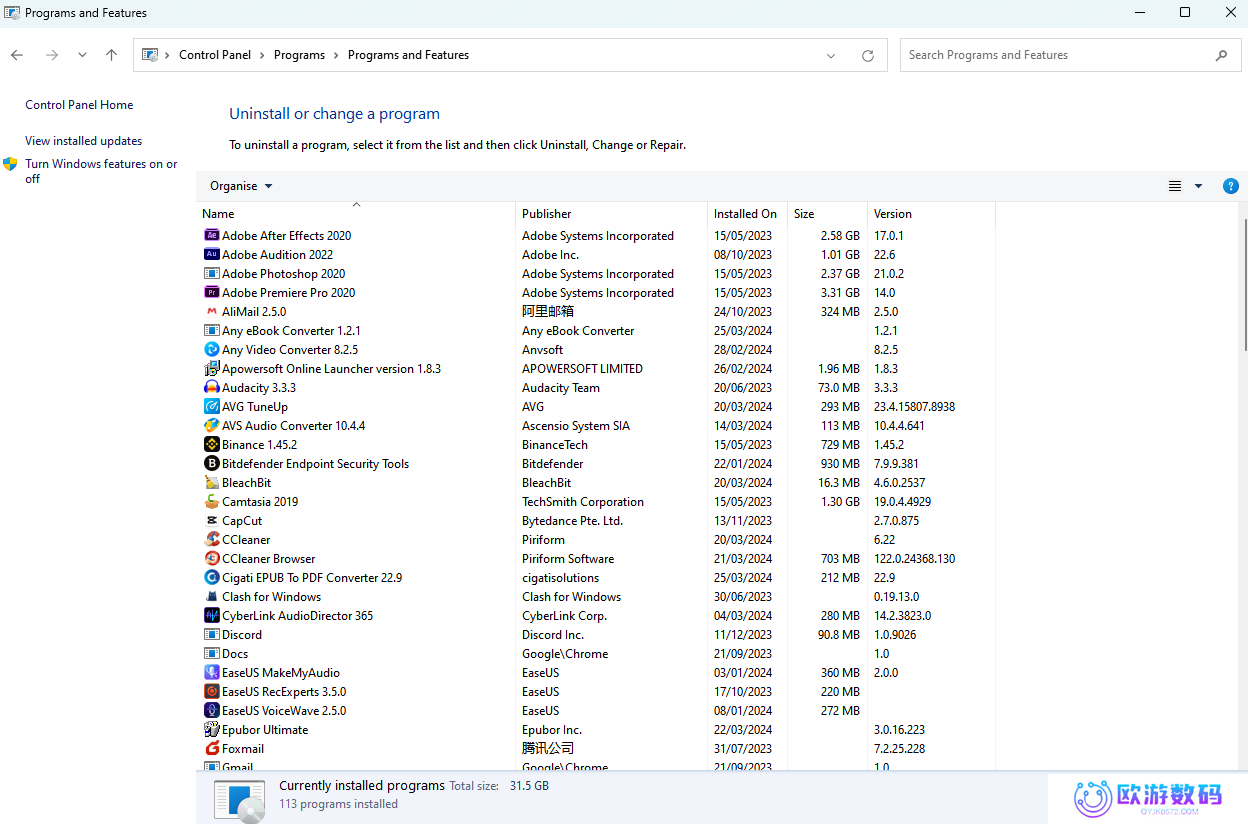Click the Bitdefender Endpoint Security icon
1248x824 pixels.
tap(211, 464)
